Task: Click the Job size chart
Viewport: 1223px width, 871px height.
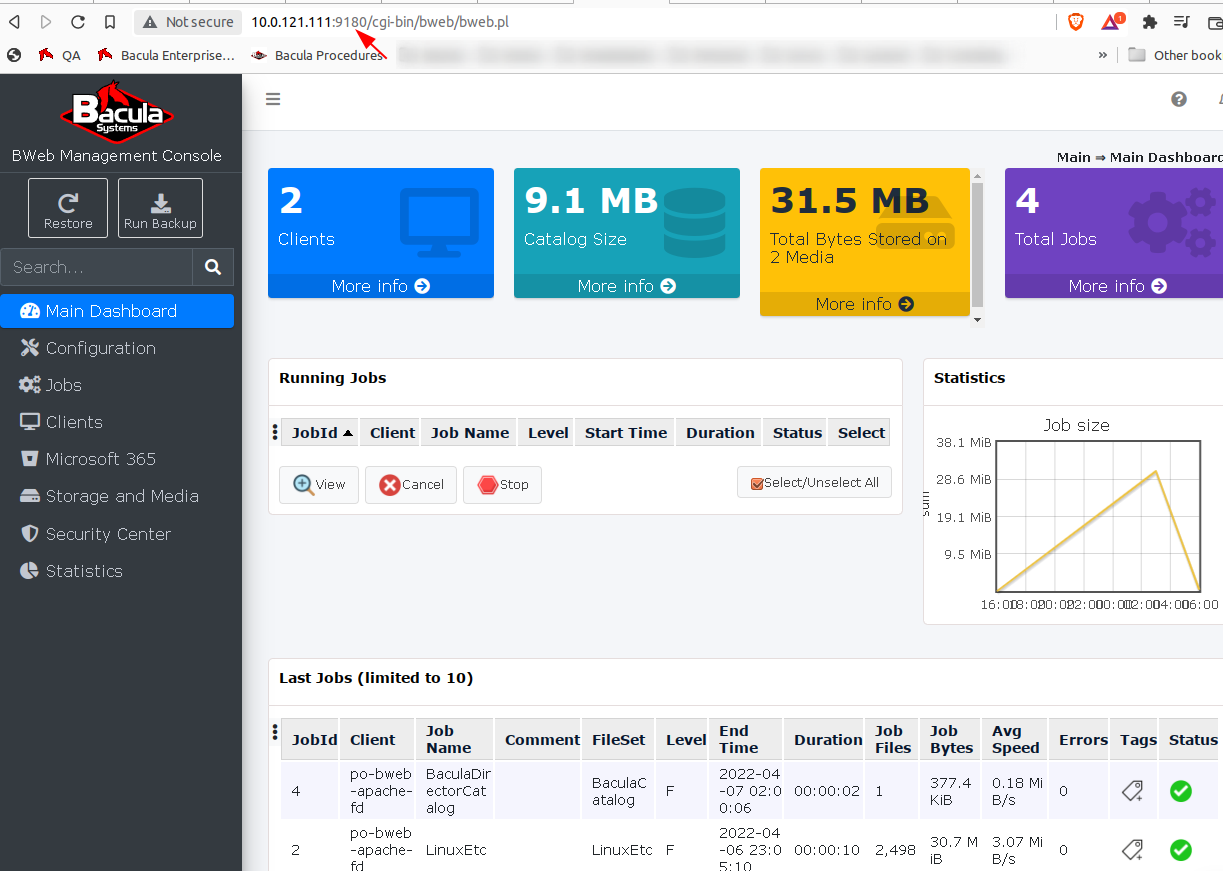Action: (1097, 516)
